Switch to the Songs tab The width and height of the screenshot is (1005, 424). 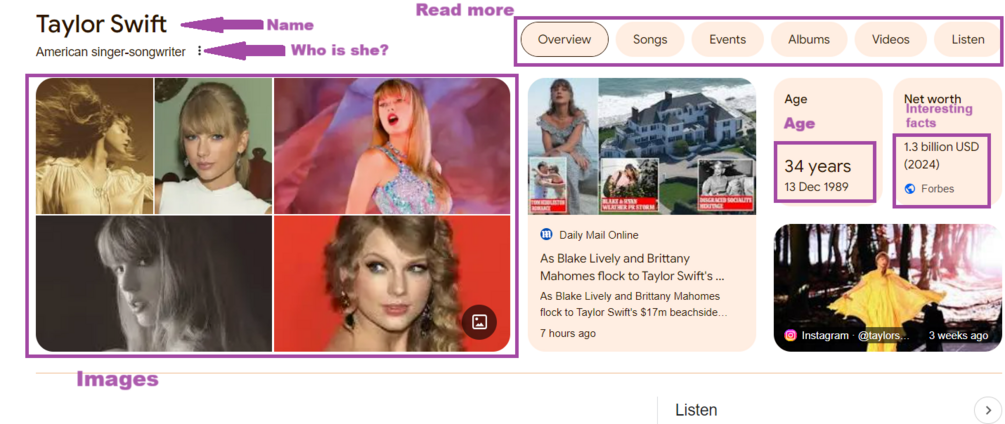click(x=650, y=40)
